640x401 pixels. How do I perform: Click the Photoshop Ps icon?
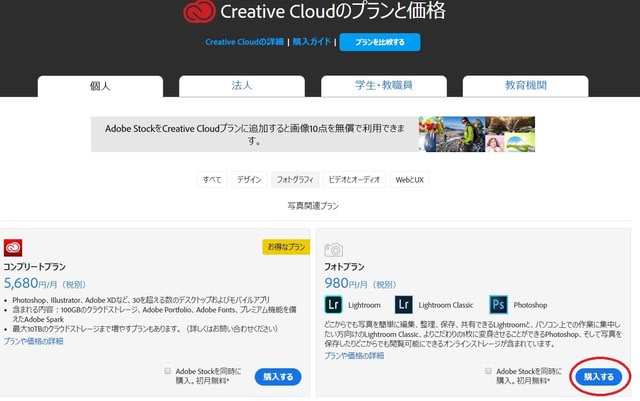[499, 305]
